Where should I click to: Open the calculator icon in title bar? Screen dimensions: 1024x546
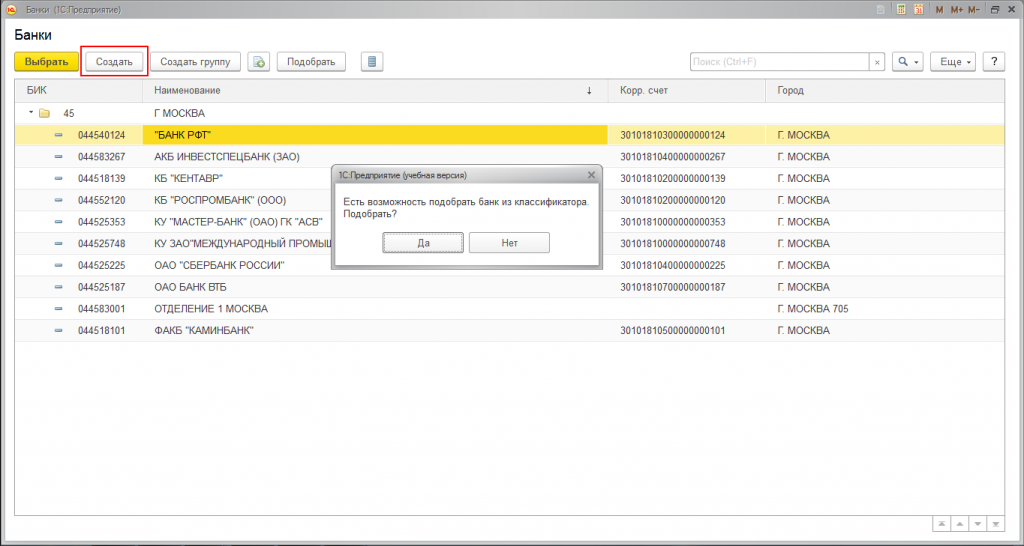click(901, 10)
